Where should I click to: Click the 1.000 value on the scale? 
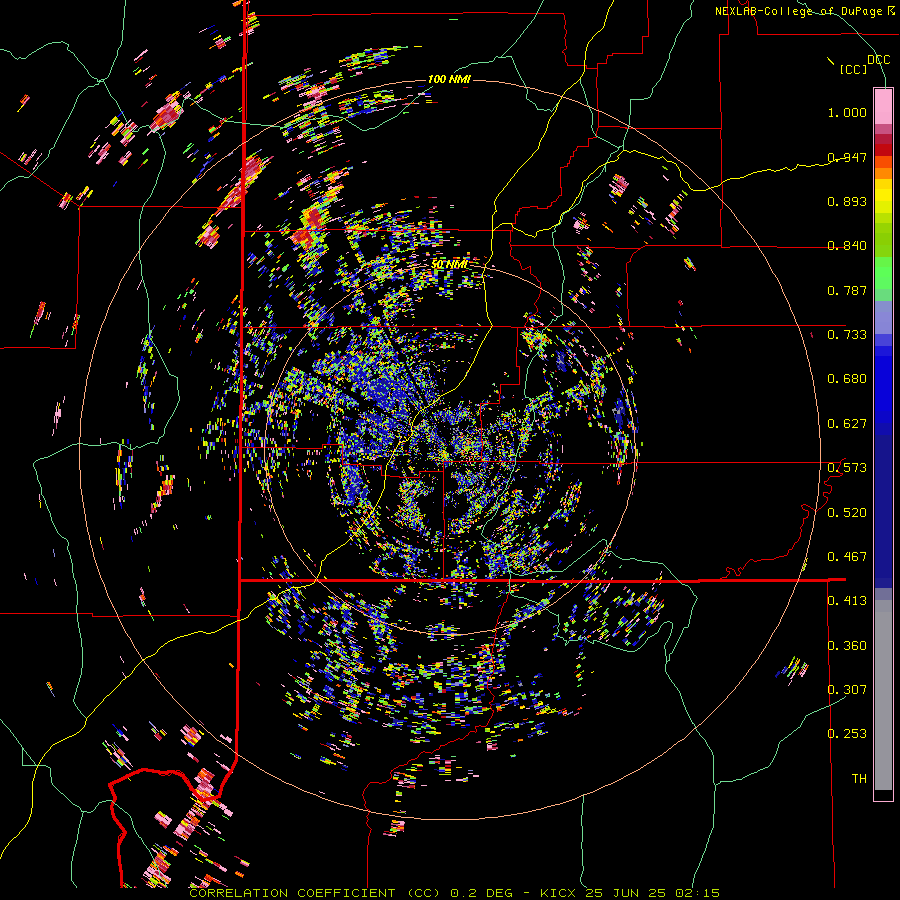click(x=847, y=112)
